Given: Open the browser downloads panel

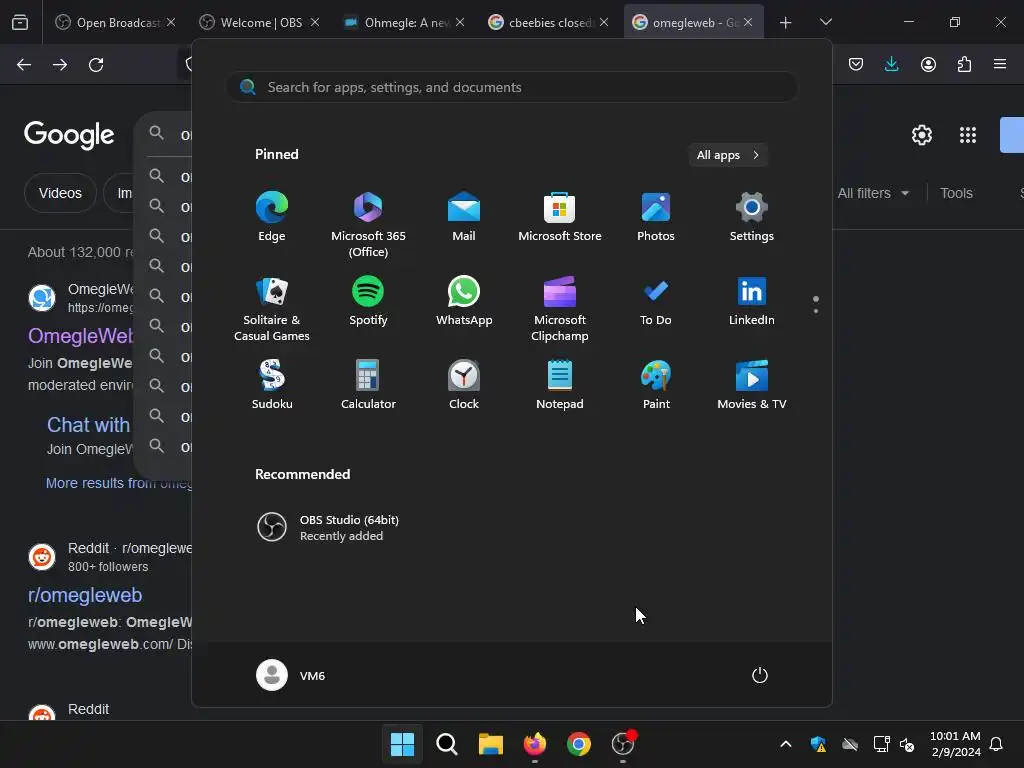Looking at the screenshot, I should 891,64.
